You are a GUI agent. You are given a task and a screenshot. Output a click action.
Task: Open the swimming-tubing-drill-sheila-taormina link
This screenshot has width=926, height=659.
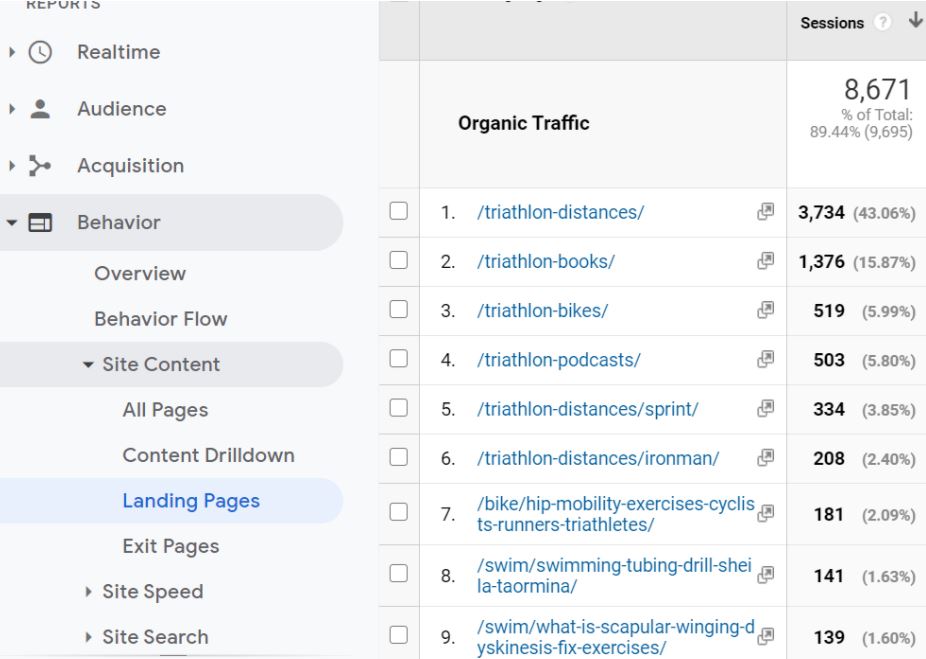[614, 575]
